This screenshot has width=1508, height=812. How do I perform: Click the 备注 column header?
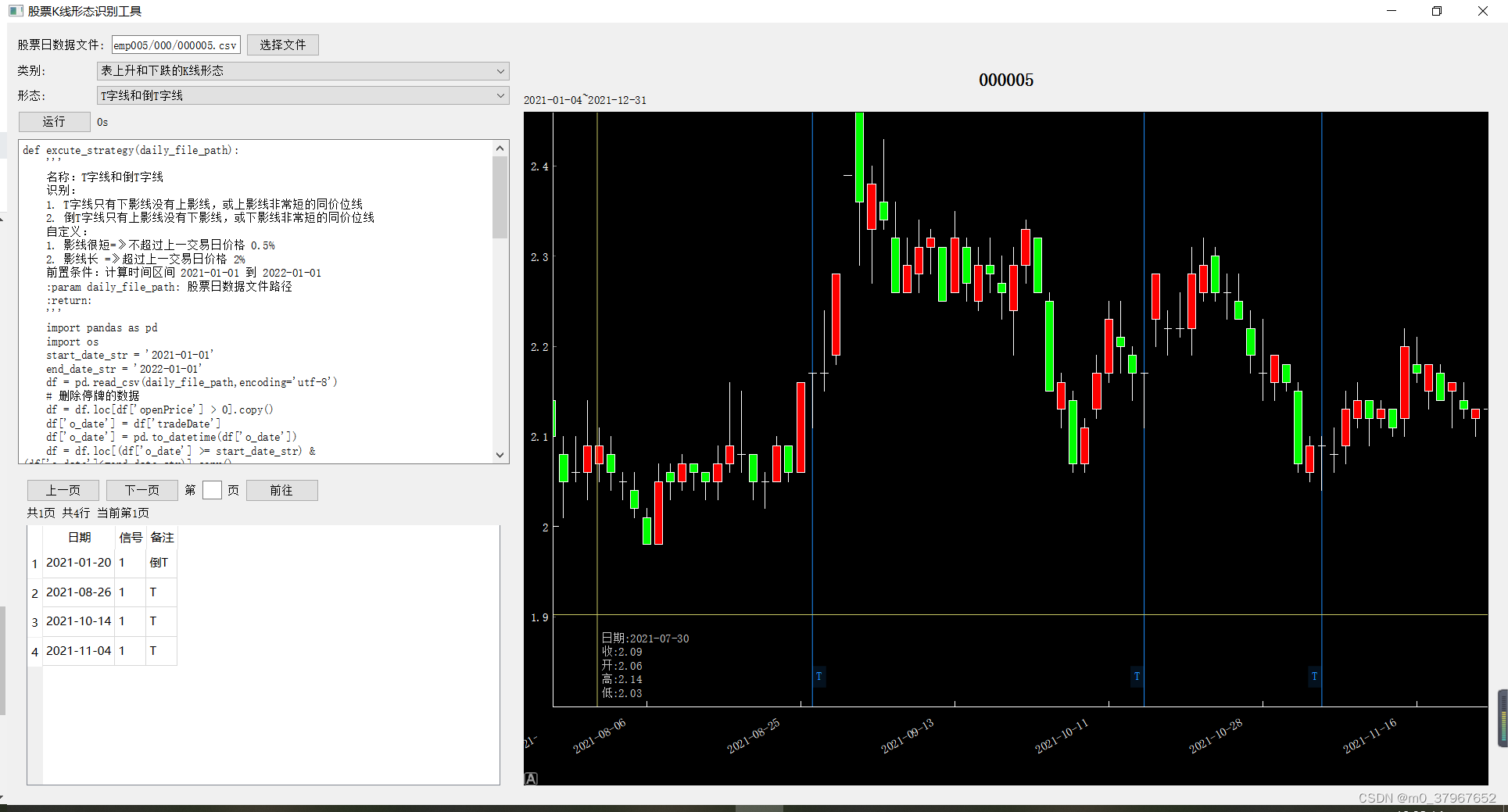(x=162, y=538)
